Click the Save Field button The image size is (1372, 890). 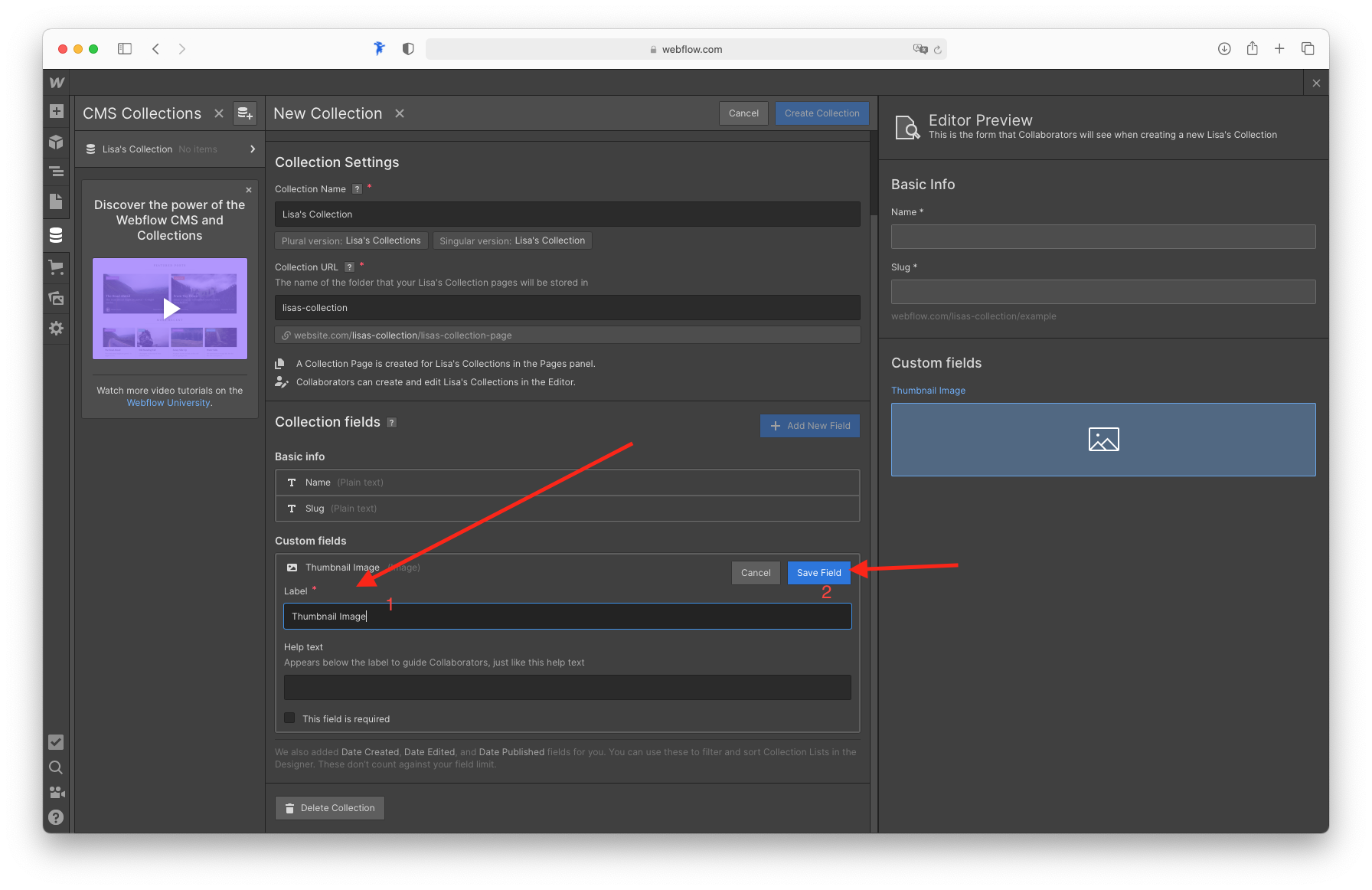[x=818, y=573]
